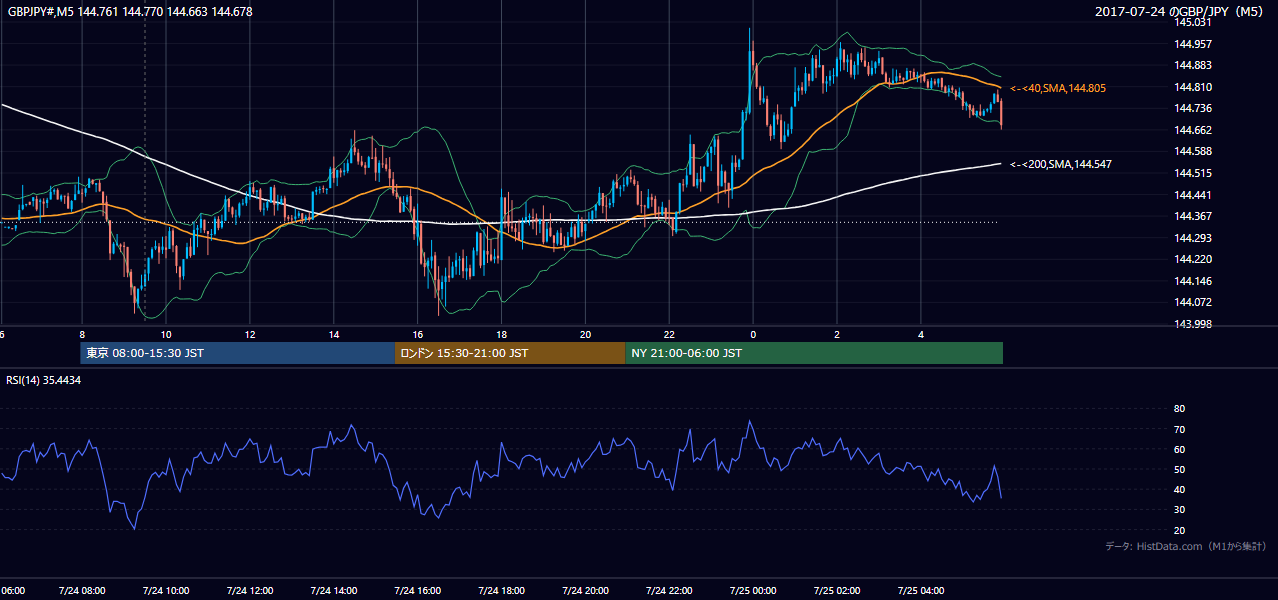Click the RSI 50 level label
Screen dimensions: 1278x600
(1179, 469)
